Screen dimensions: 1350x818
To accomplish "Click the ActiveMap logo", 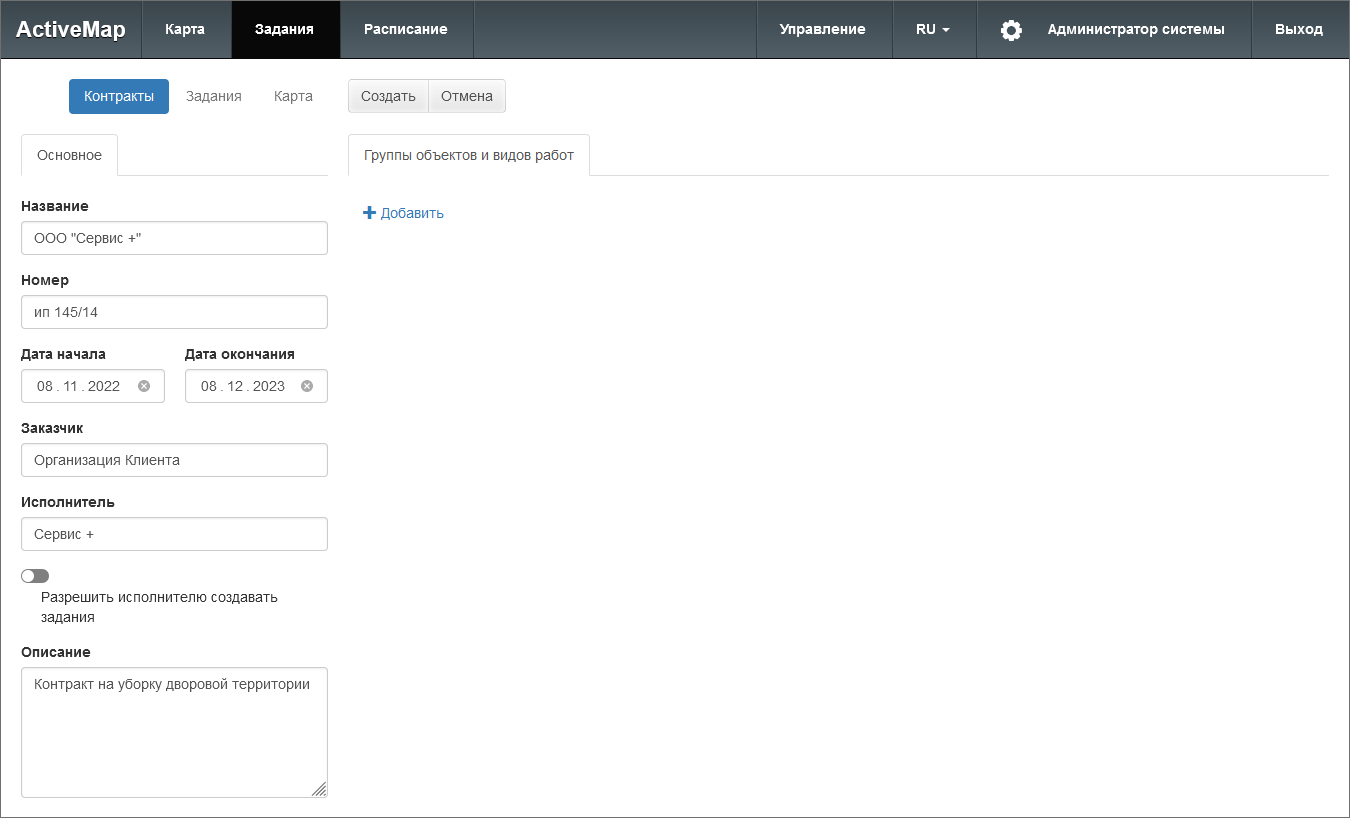I will pos(71,30).
